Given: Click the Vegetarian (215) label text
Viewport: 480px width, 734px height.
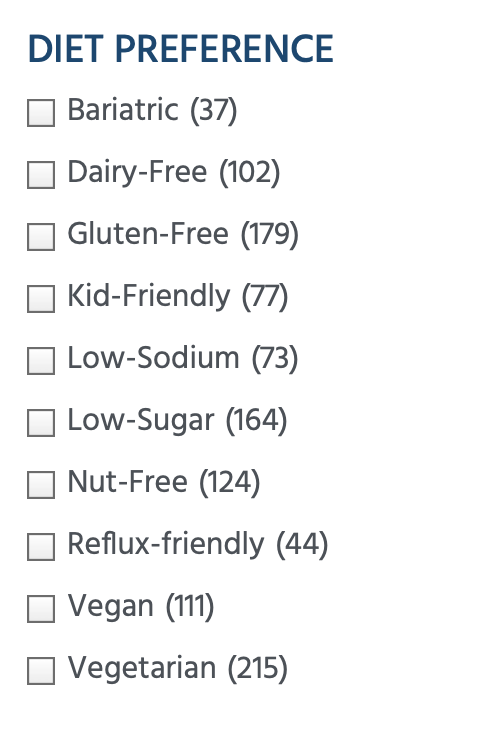Looking at the screenshot, I should click(178, 668).
